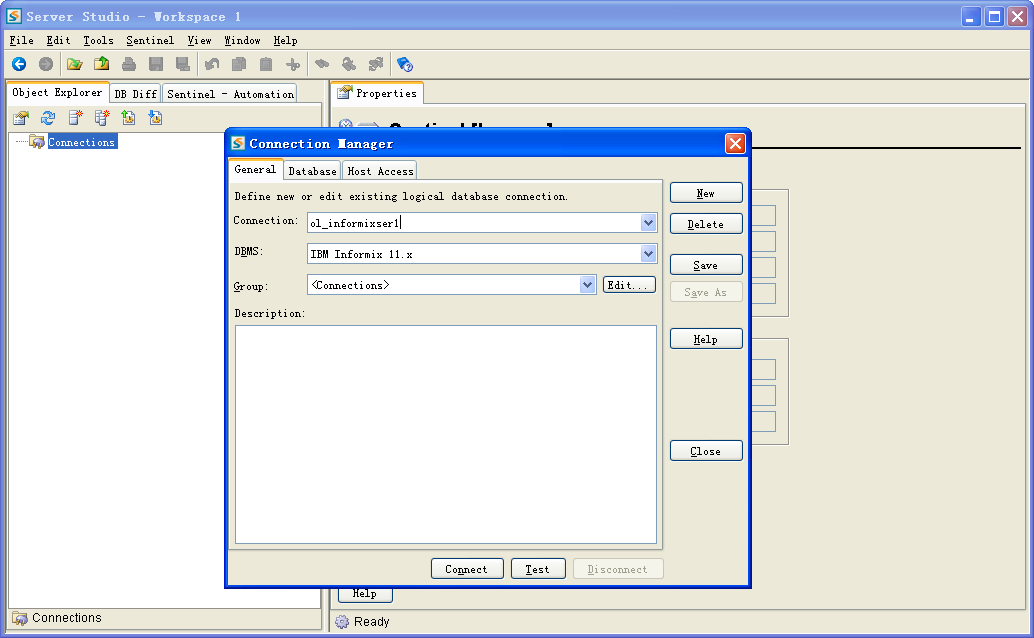
Task: Expand the Connection name dropdown arrow
Action: pyautogui.click(x=648, y=223)
